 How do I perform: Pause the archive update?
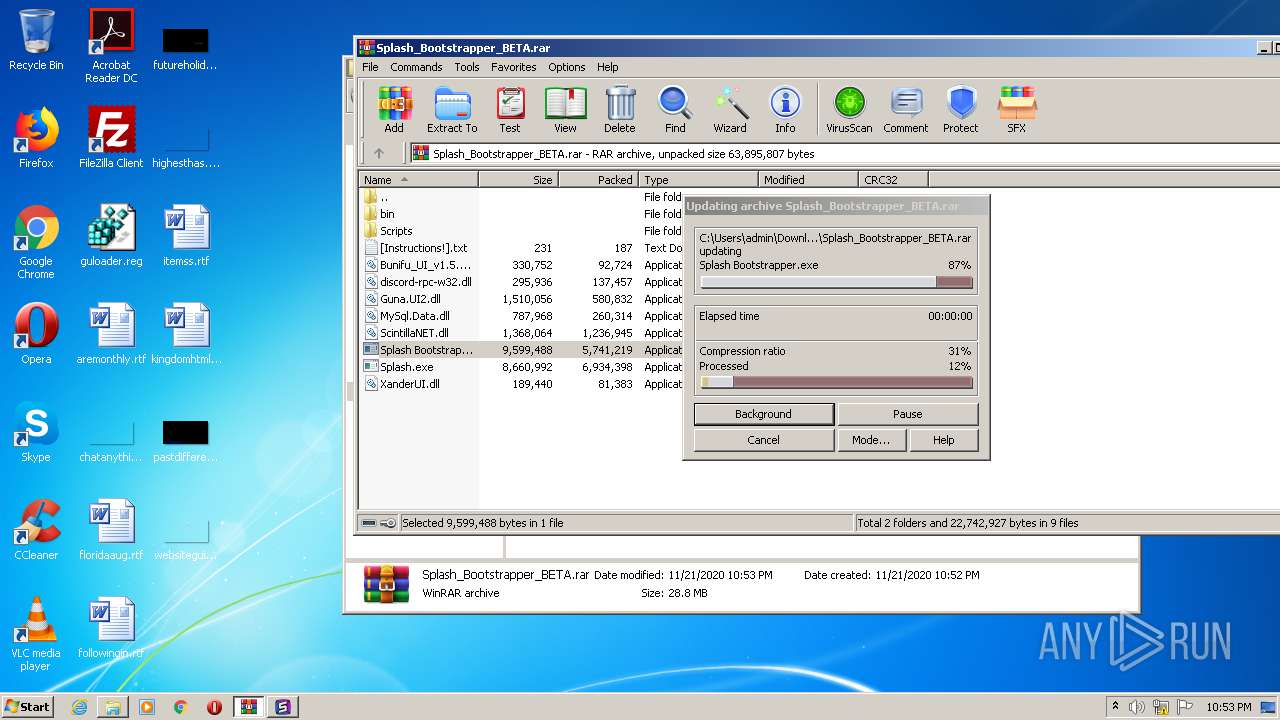click(x=908, y=414)
